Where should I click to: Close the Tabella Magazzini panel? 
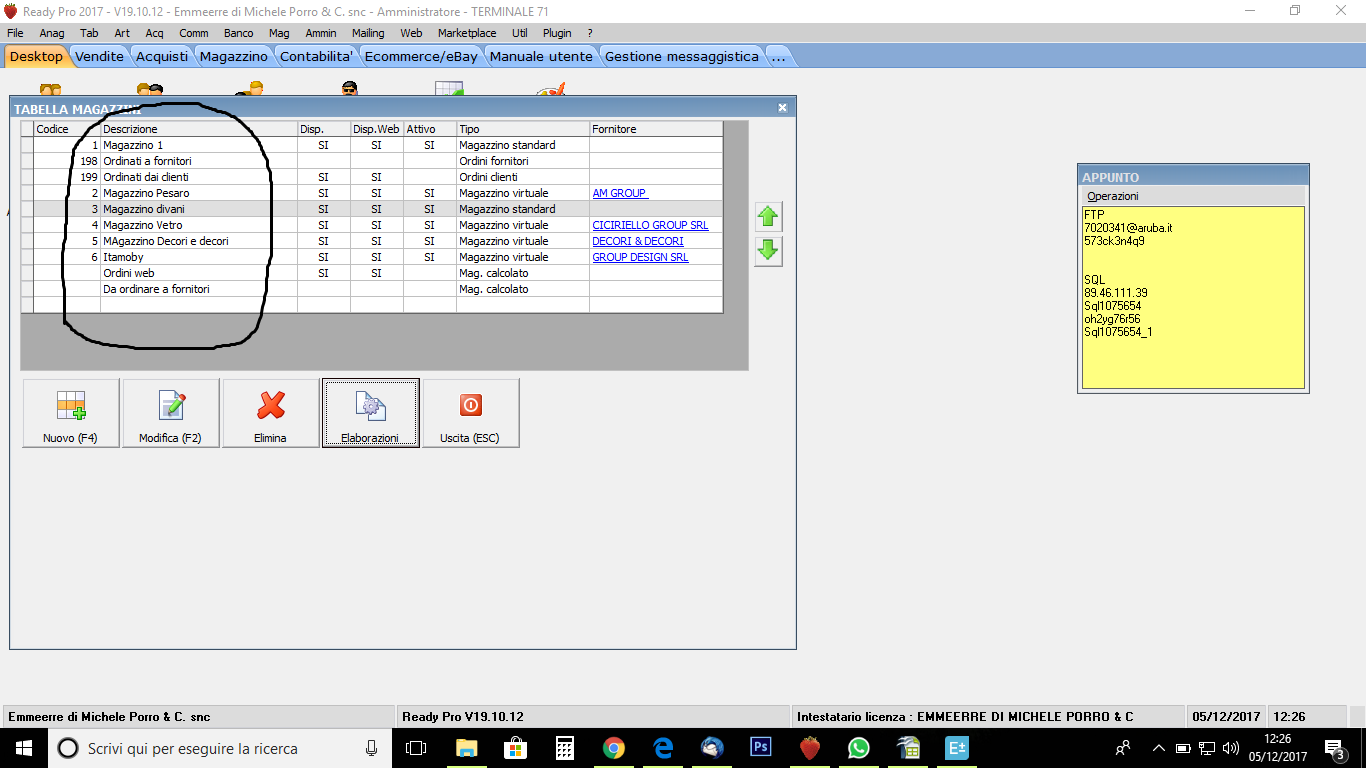pyautogui.click(x=782, y=107)
